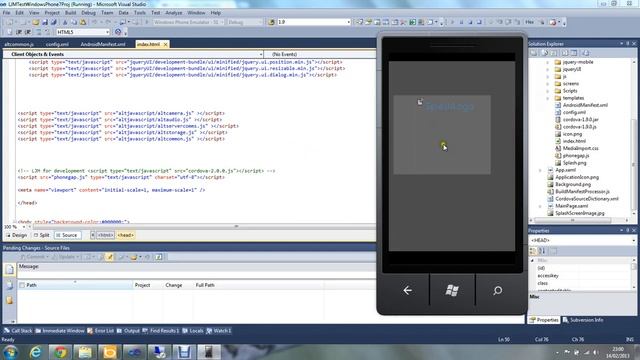Image resolution: width=640 pixels, height=360 pixels.
Task: Open the HTML5 validation schema dropdown
Action: [83, 32]
